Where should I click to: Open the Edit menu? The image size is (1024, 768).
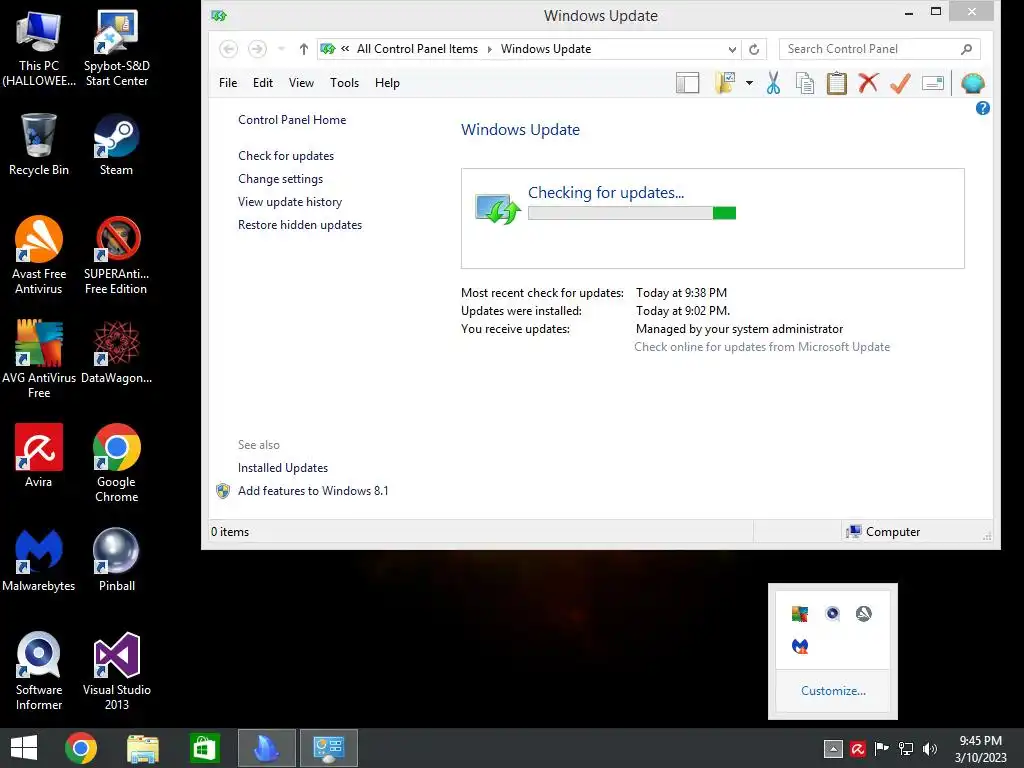point(263,83)
